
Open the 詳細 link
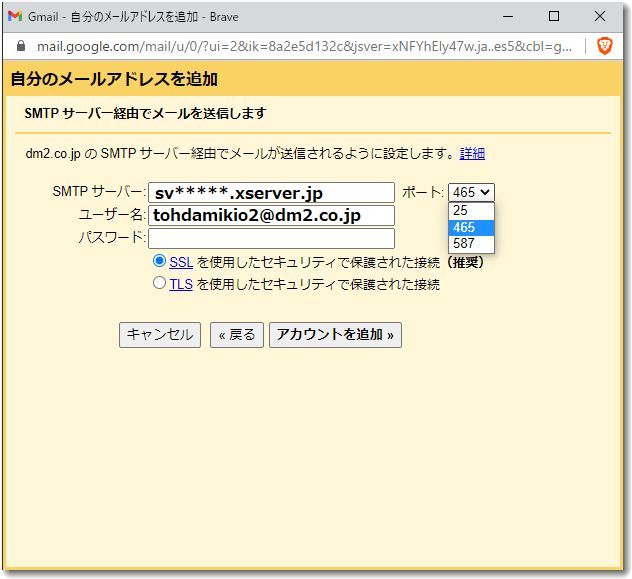pos(472,154)
